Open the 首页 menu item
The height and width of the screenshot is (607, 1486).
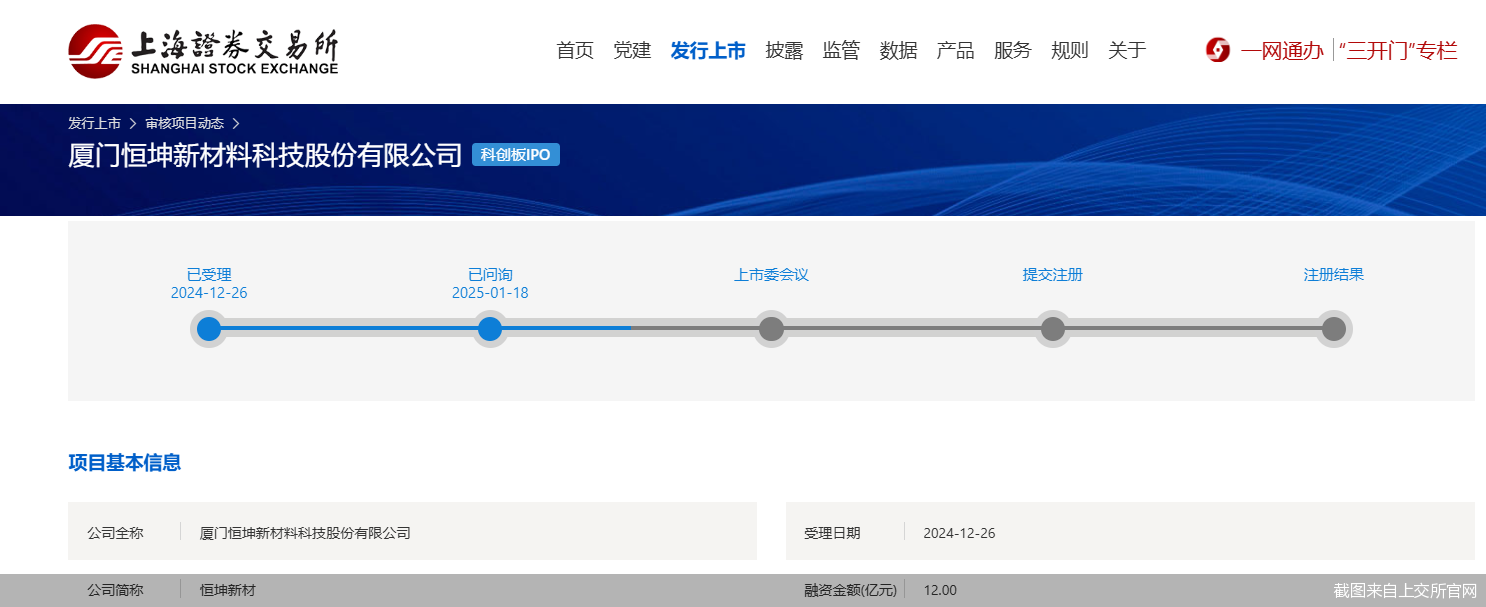574,50
